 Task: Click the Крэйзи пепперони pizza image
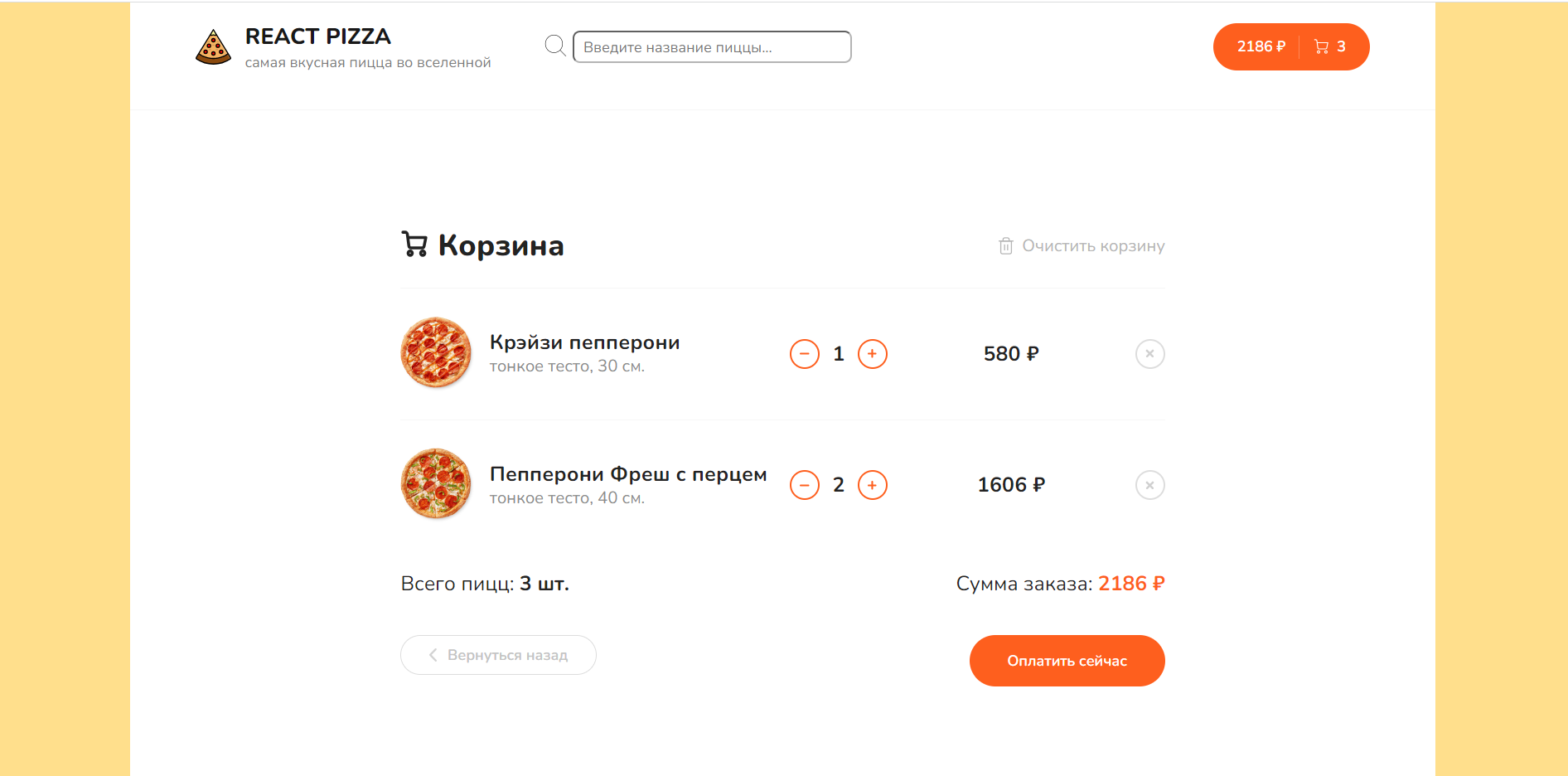pos(436,352)
